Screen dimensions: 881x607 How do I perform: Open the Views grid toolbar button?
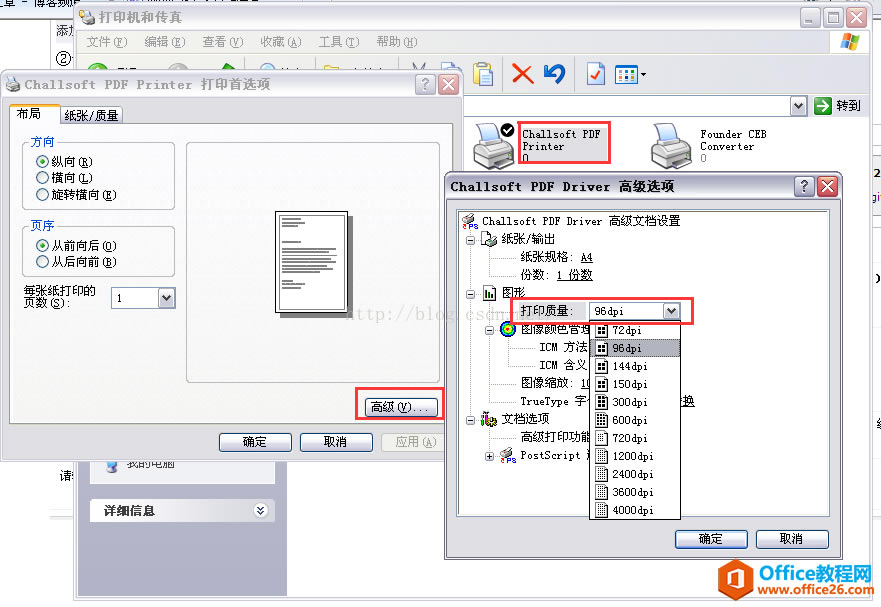[x=630, y=74]
